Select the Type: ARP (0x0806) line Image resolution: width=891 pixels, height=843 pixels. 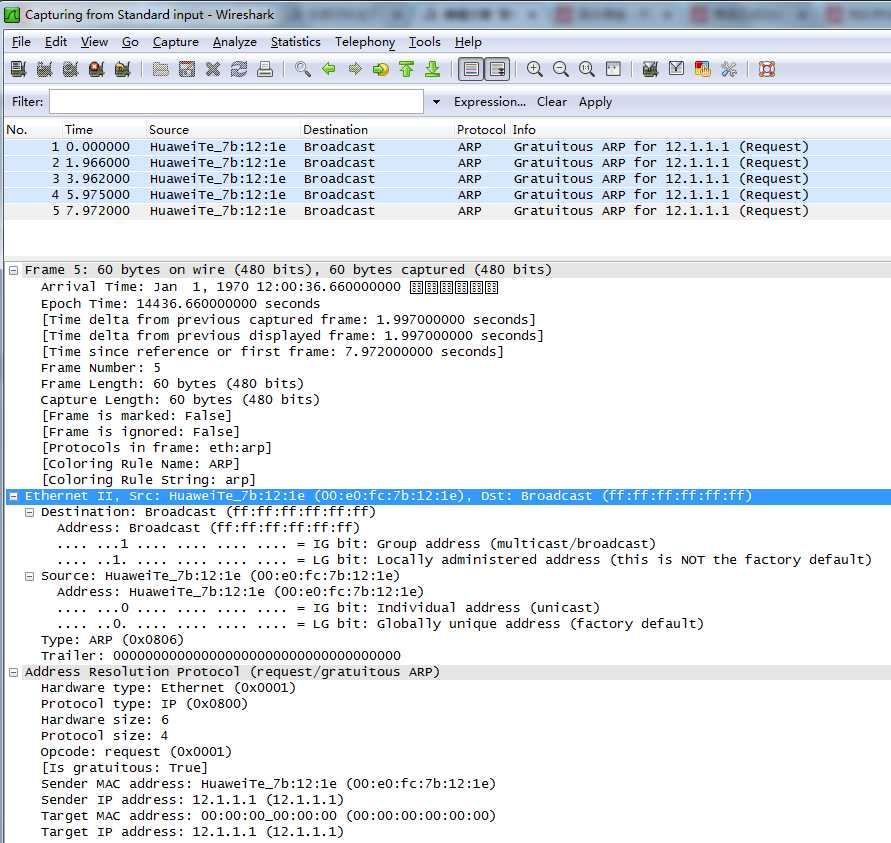[112, 640]
